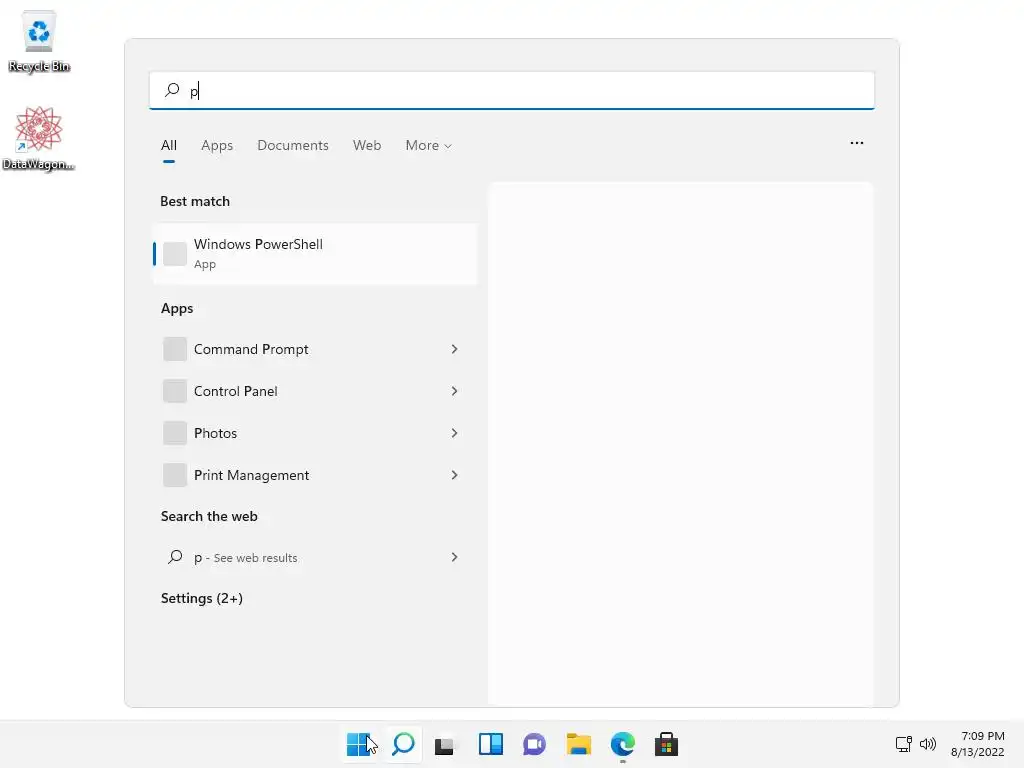Click the Windows Start button in the taskbar
1024x768 pixels.
(359, 744)
